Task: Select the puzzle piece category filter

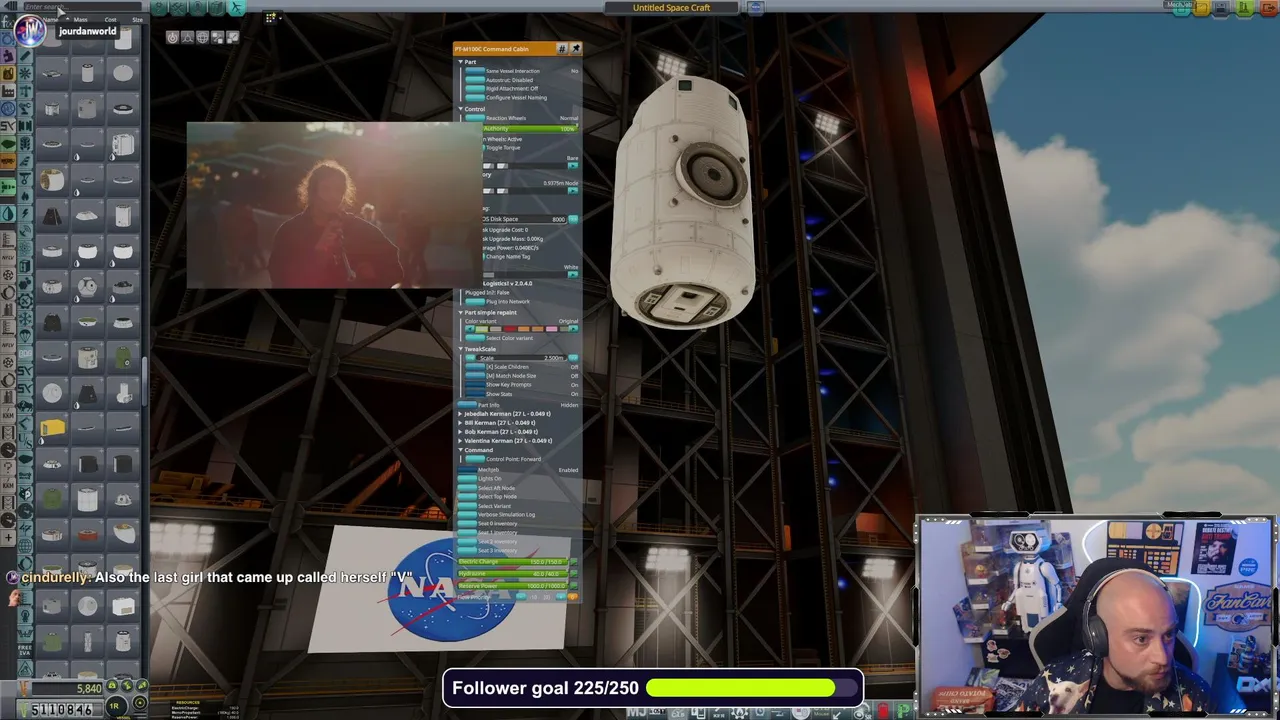Action: click(x=8, y=56)
